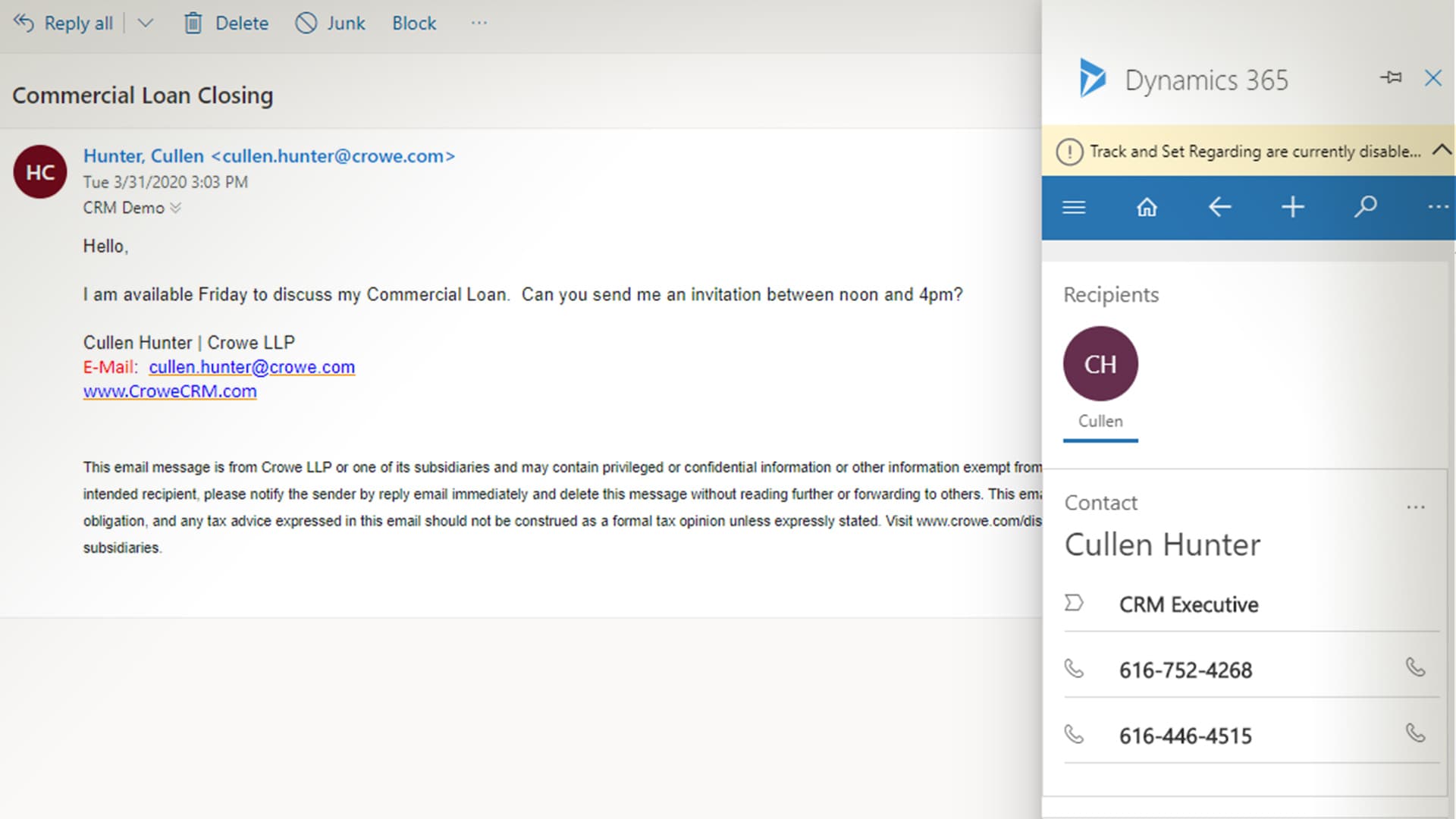1456x819 pixels.
Task: Open the Reply all options dropdown arrow
Action: tap(146, 24)
